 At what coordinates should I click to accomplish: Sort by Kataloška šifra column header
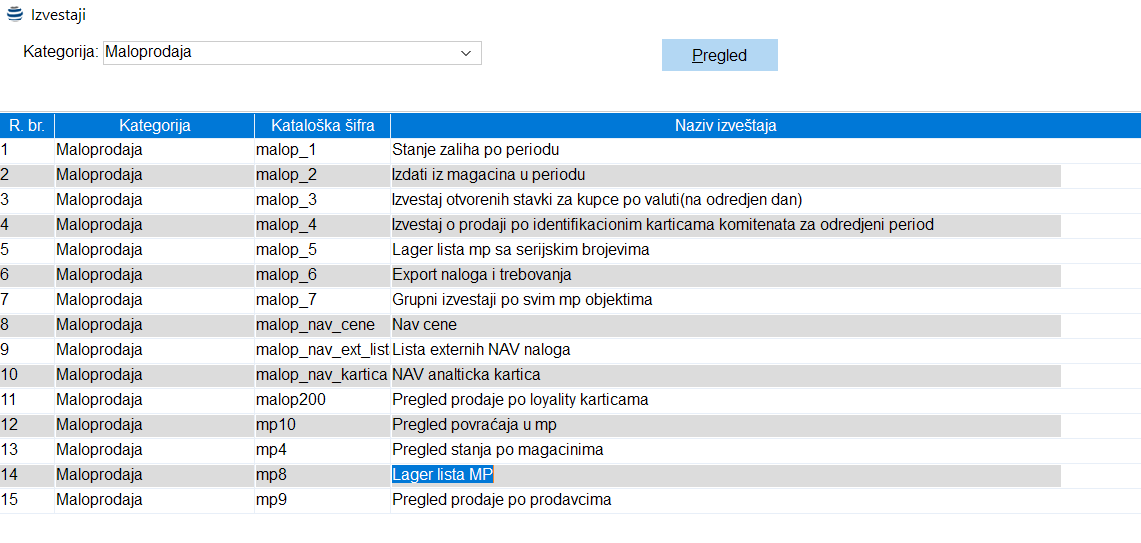click(322, 125)
